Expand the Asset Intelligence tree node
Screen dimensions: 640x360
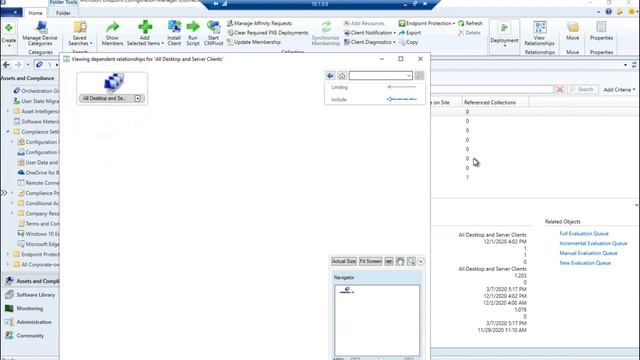(8, 111)
